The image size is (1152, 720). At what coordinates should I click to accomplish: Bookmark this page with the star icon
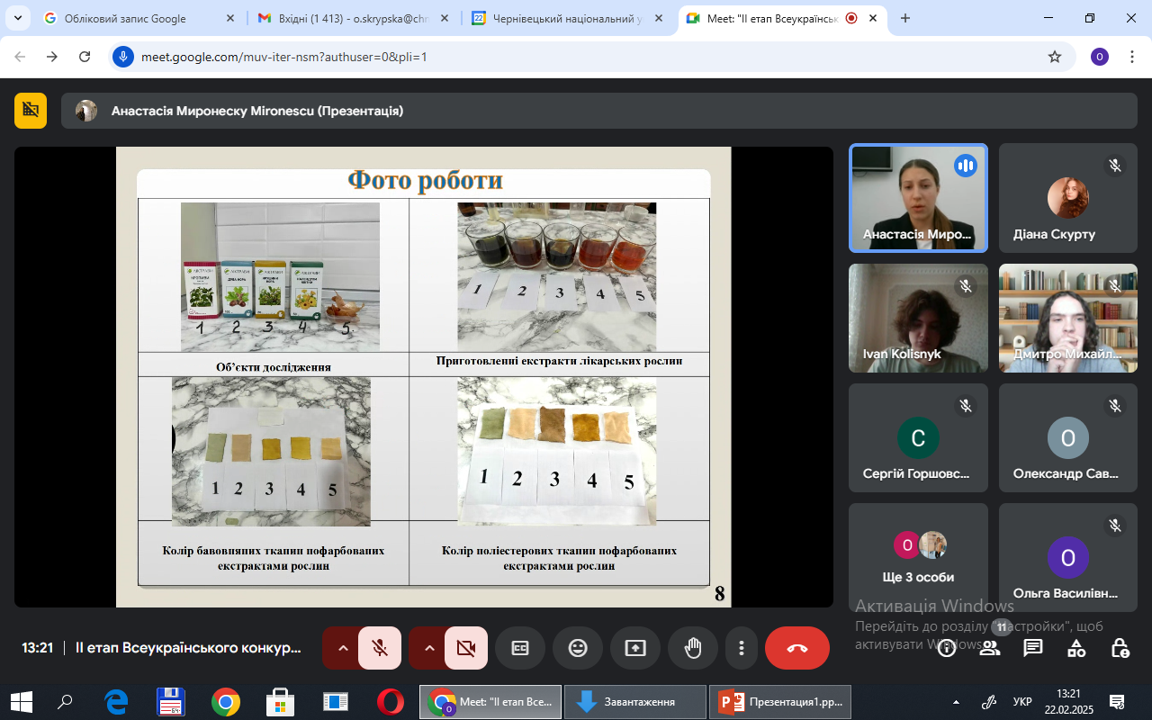pyautogui.click(x=1054, y=57)
